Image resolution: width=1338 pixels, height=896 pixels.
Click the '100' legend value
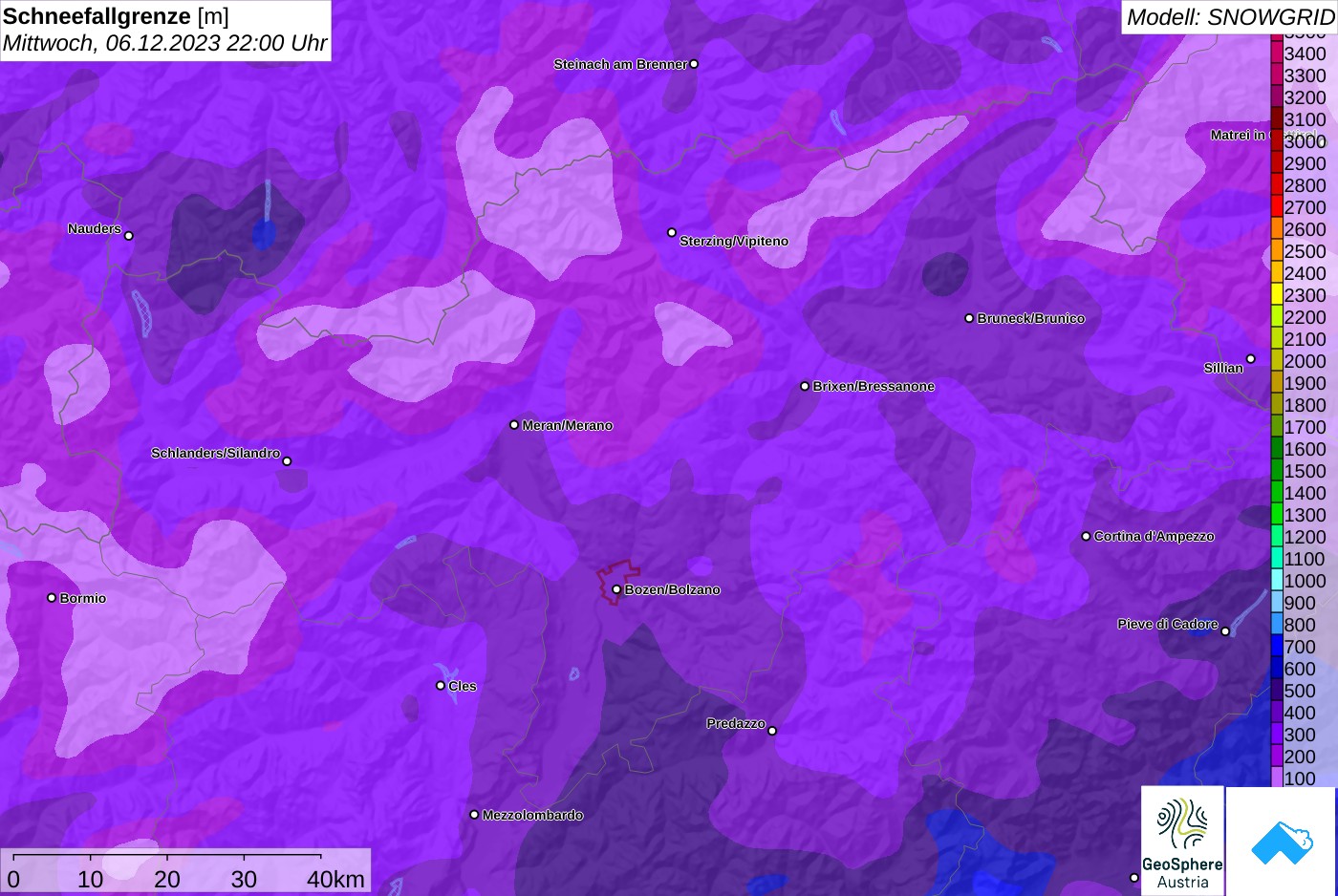(1300, 779)
